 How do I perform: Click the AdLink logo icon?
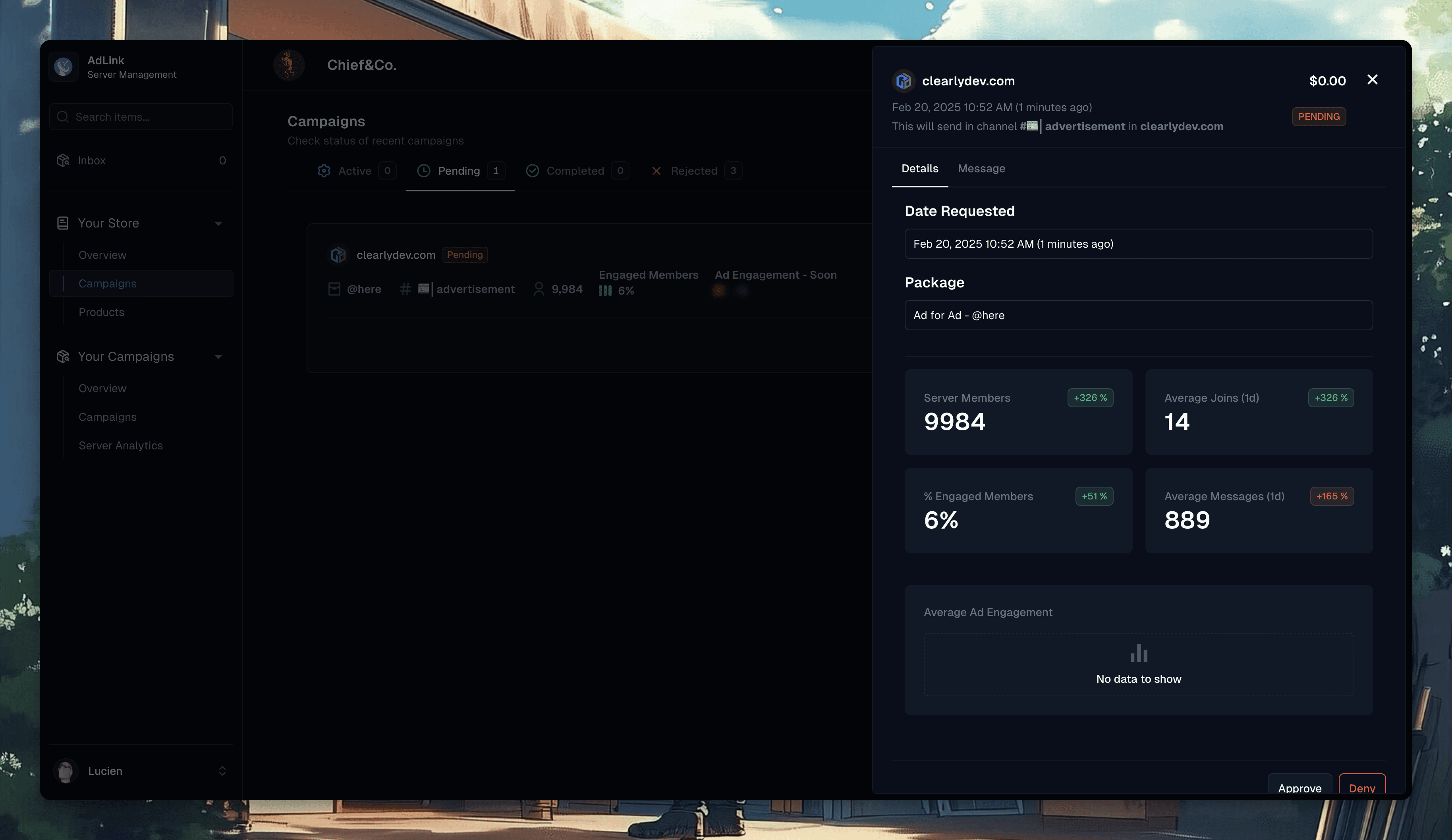tap(64, 67)
